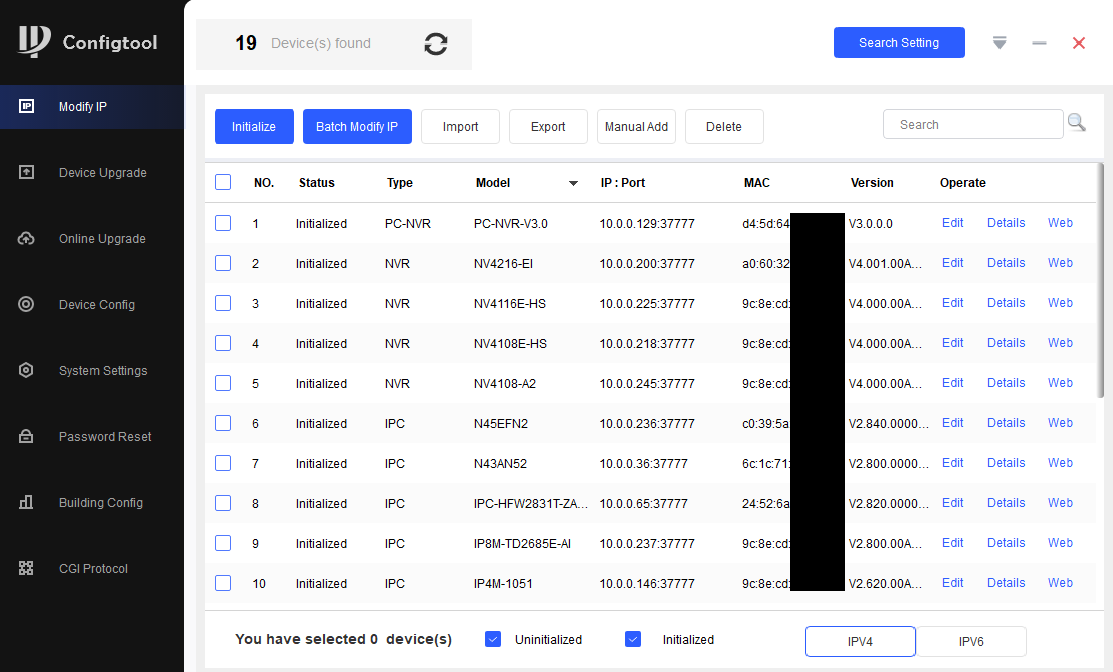Click Edit for device NV4108E-HS
The height and width of the screenshot is (672, 1113).
point(953,343)
